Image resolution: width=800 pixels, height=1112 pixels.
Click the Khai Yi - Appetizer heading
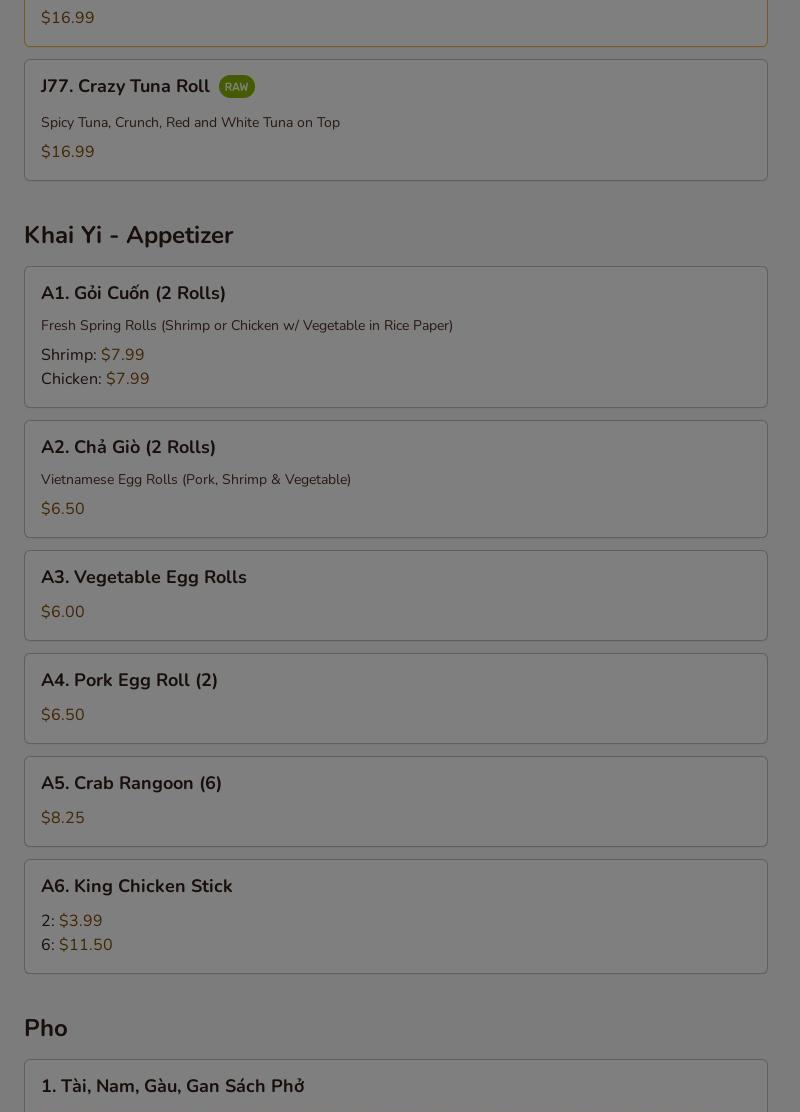pos(128,235)
